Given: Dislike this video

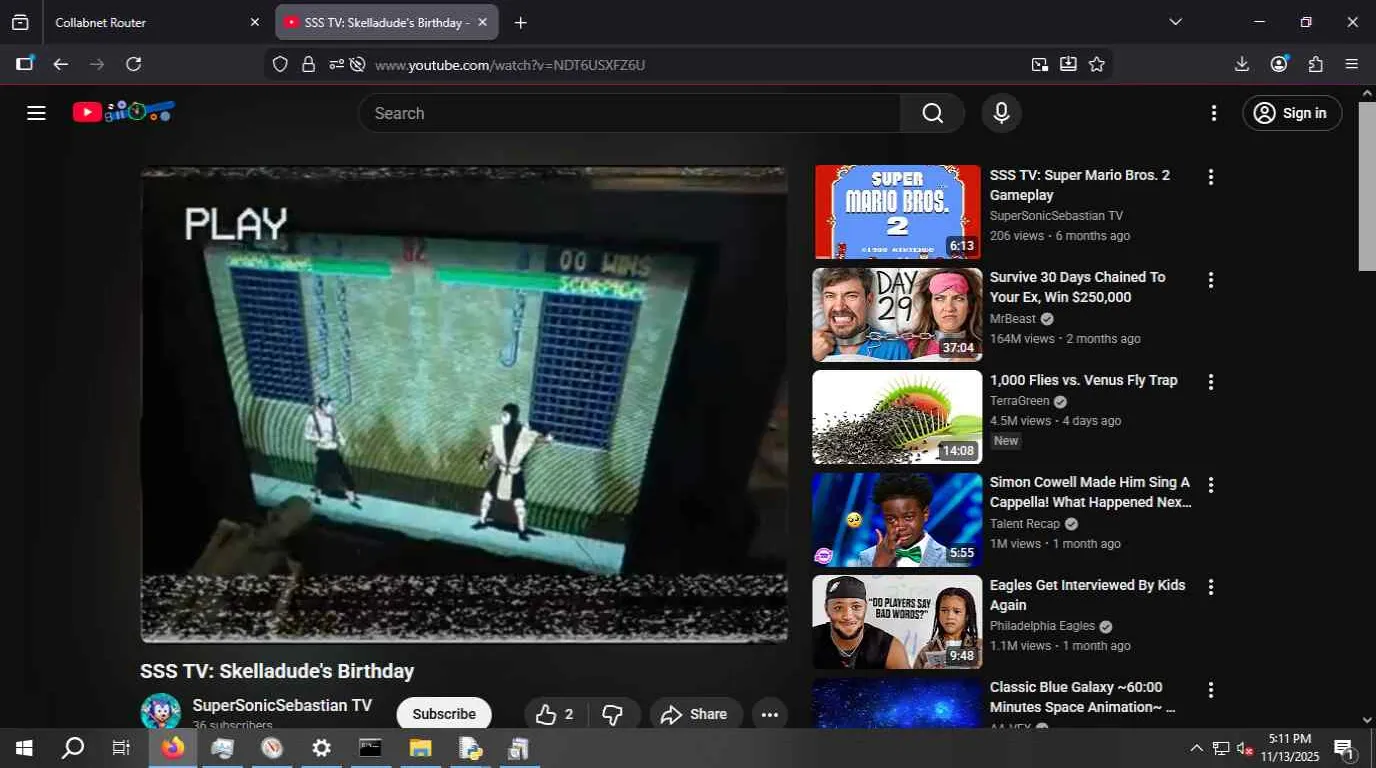Looking at the screenshot, I should pos(613,714).
